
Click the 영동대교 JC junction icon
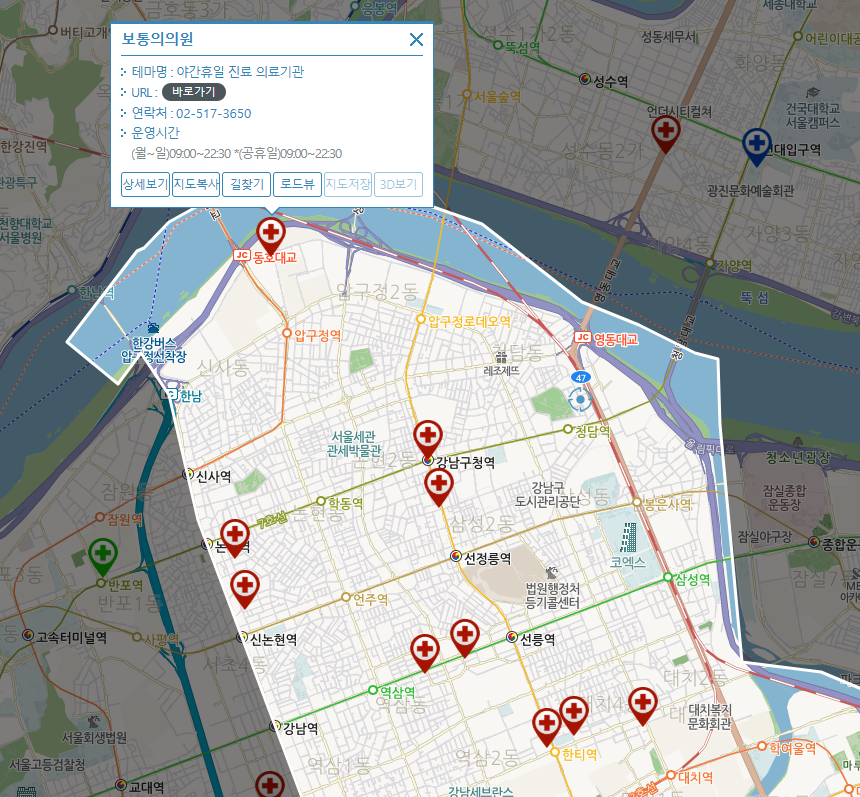coord(582,337)
